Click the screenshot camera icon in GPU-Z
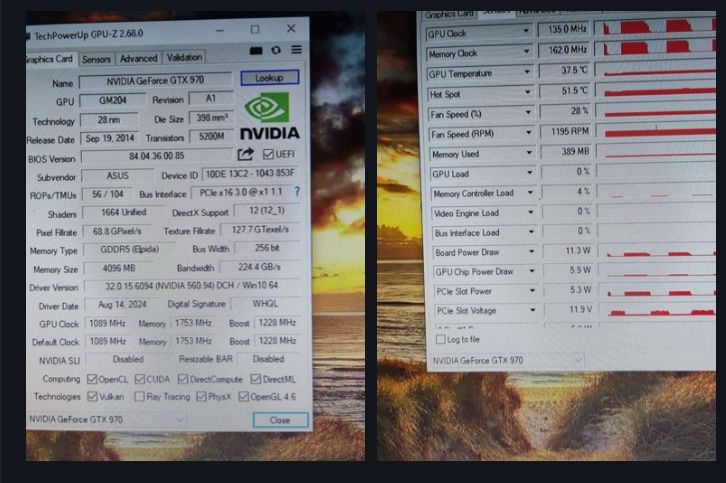726x483 pixels. (256, 50)
